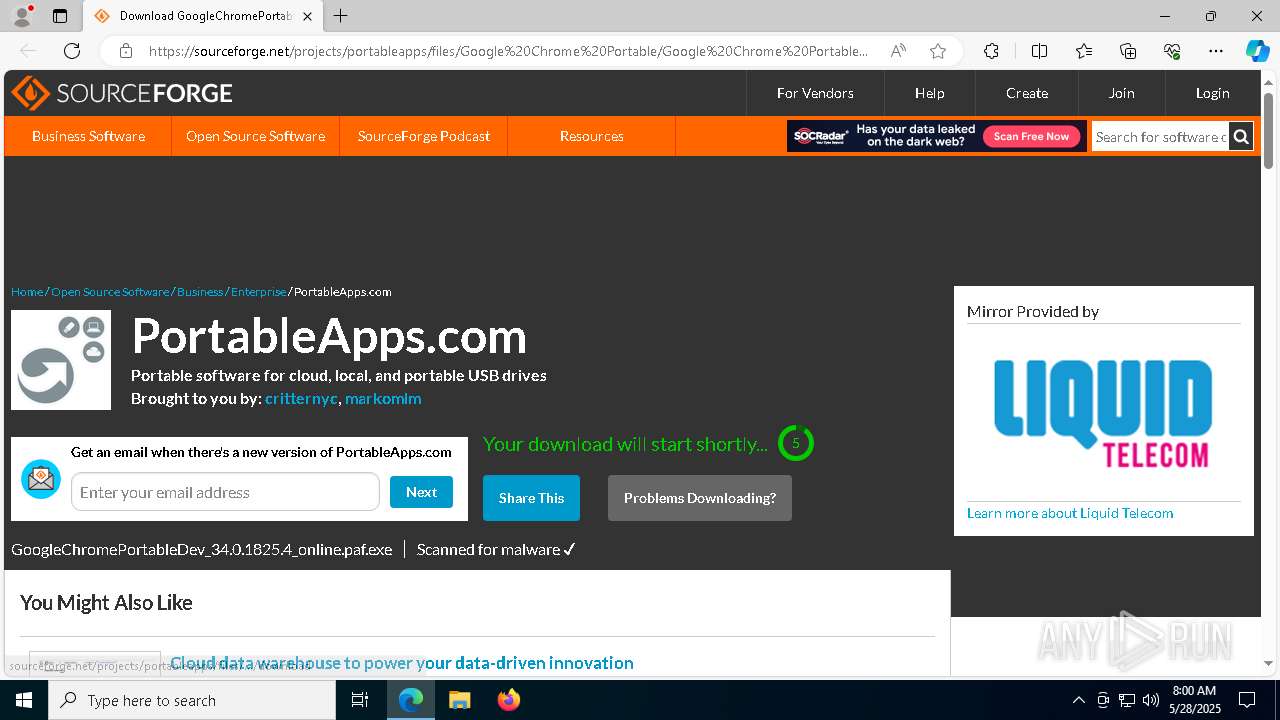Open the Collections icon

1128,51
